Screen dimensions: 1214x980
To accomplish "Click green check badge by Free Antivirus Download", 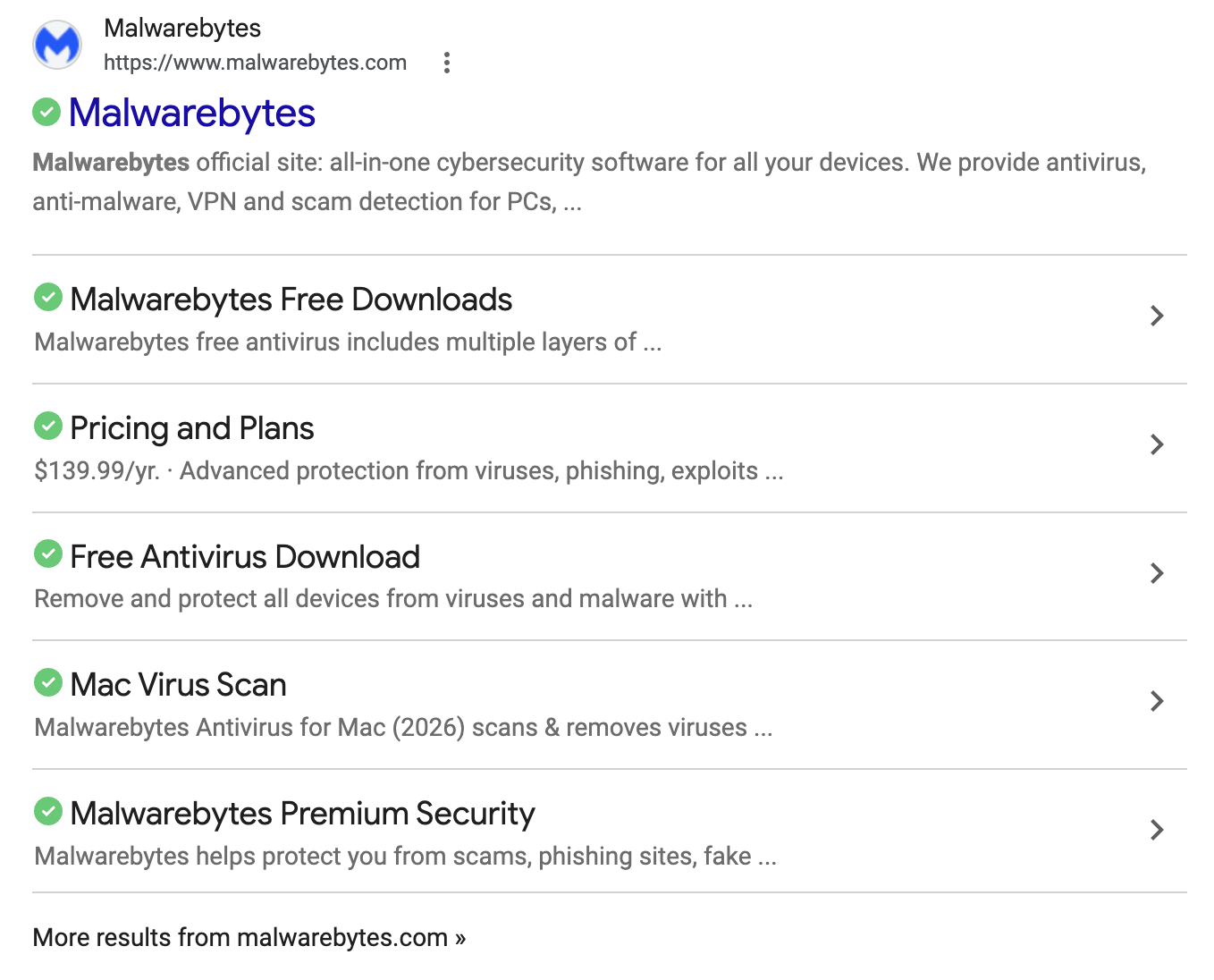I will point(48,553).
